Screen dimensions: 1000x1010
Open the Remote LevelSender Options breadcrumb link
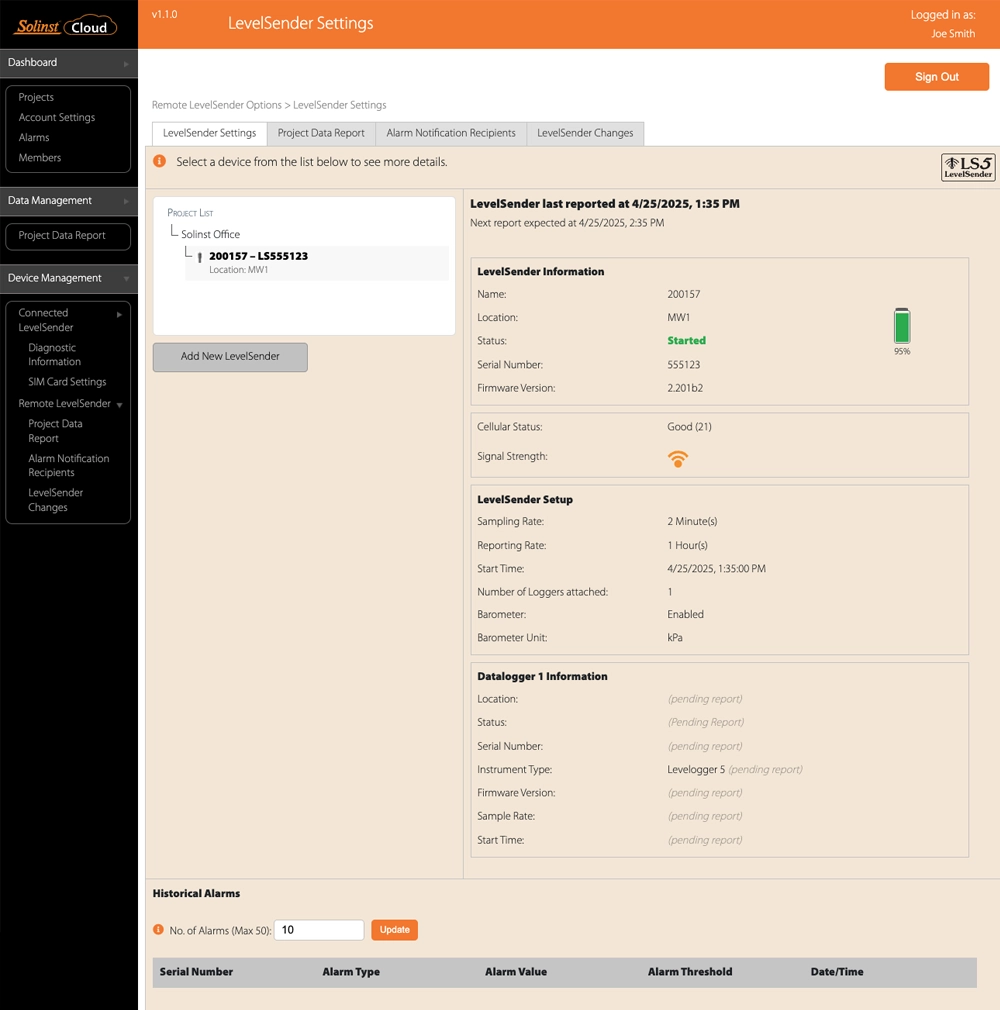(x=219, y=105)
